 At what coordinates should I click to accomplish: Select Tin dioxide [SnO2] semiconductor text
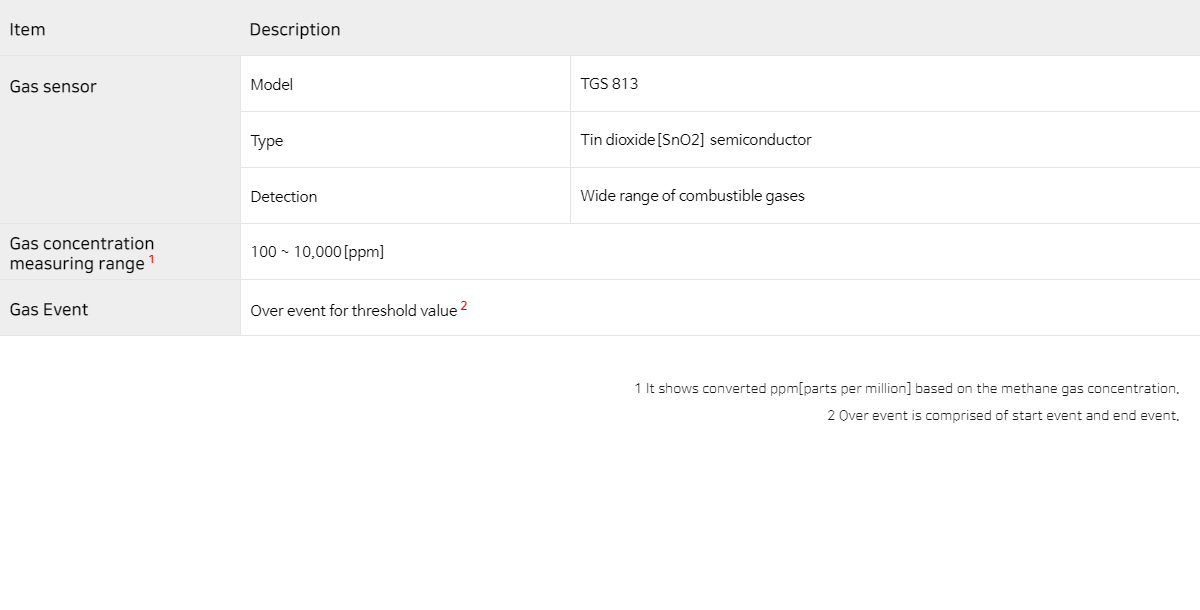(696, 140)
